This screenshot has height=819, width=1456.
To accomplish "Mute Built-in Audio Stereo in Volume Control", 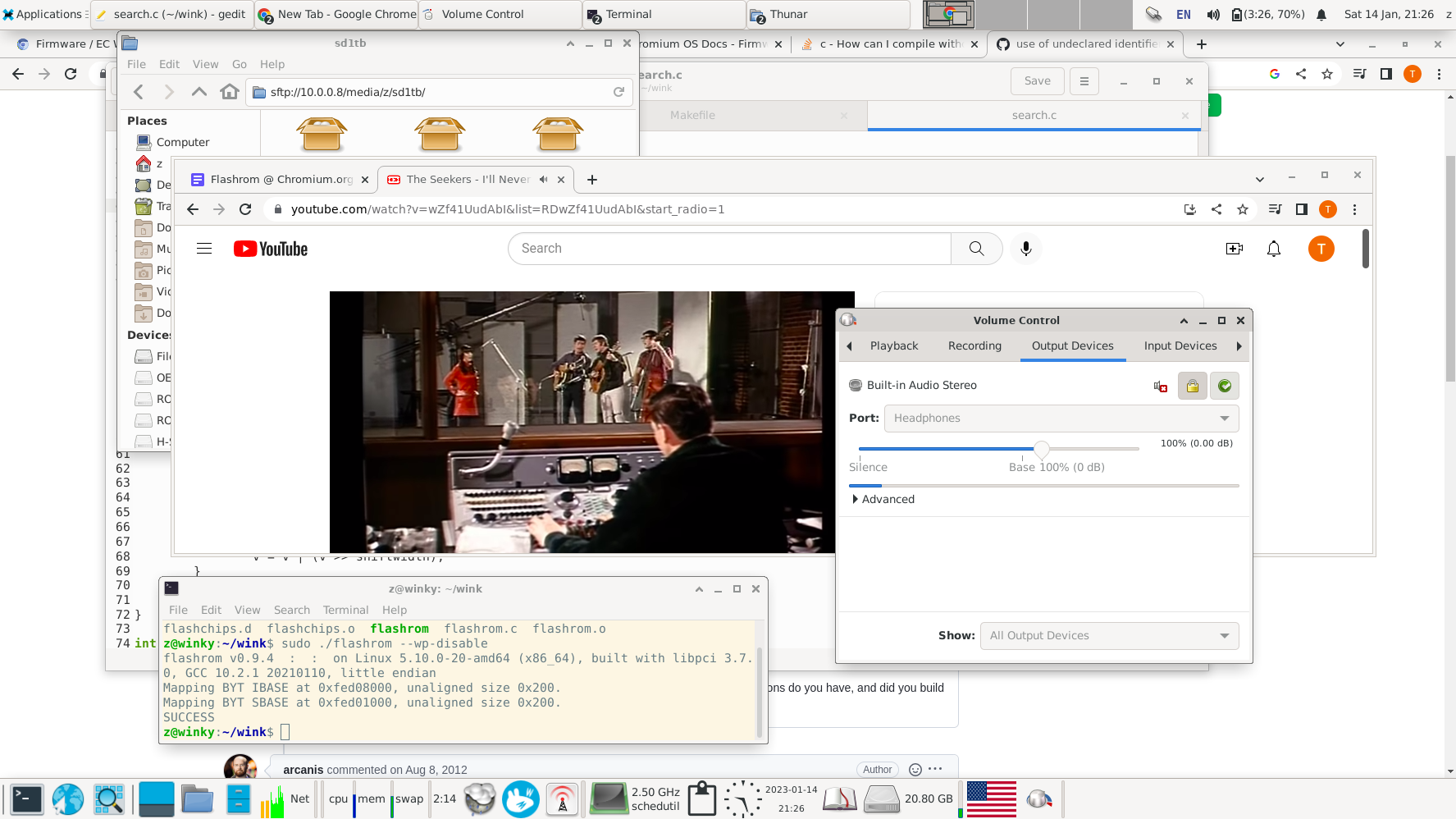I will click(1161, 386).
